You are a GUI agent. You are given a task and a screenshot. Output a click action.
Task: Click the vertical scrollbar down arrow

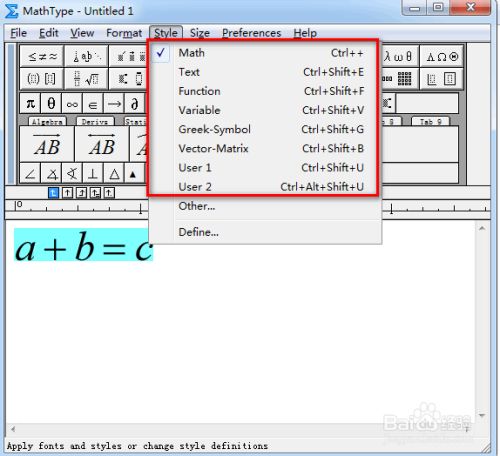coord(482,415)
